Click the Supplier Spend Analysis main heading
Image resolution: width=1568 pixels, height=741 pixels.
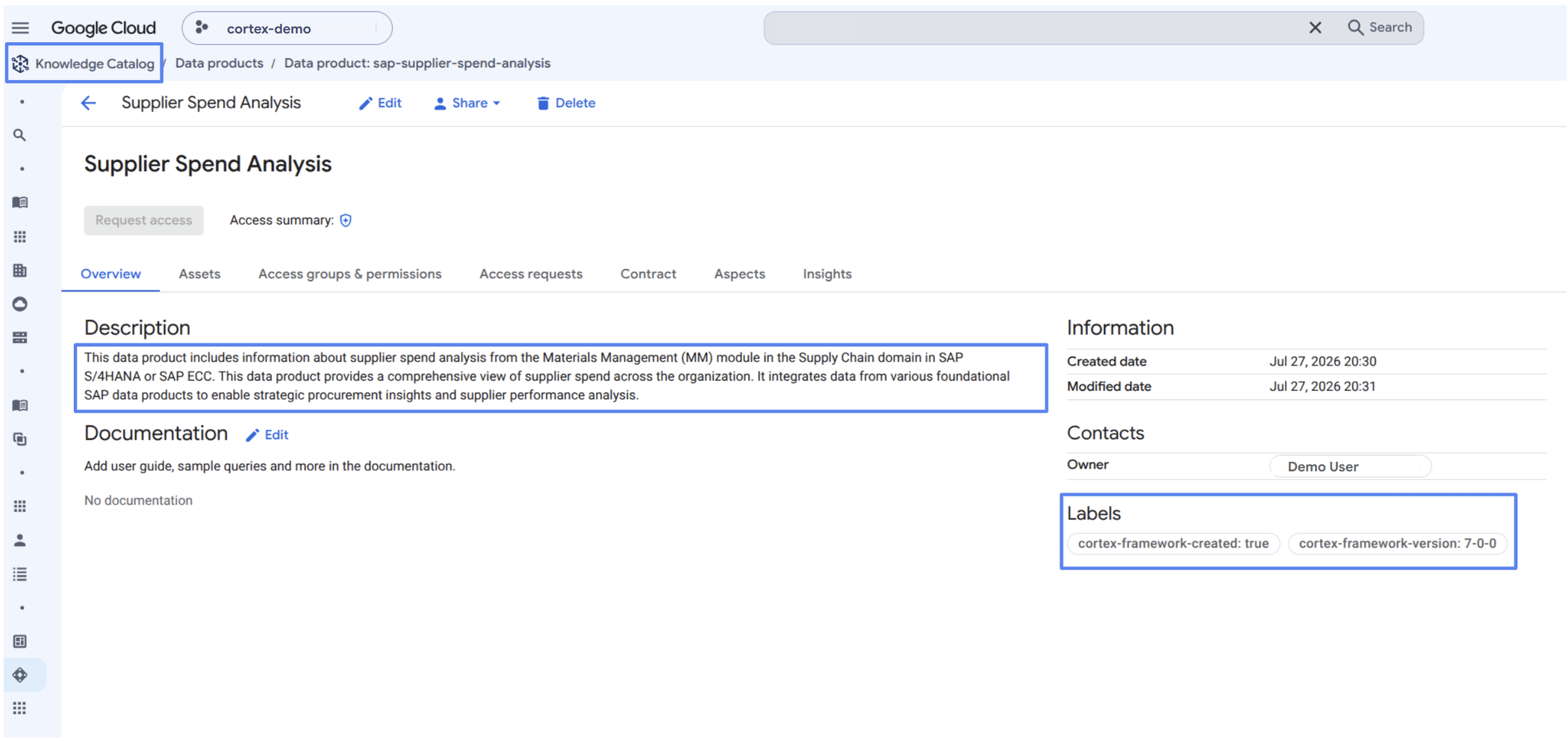[208, 164]
